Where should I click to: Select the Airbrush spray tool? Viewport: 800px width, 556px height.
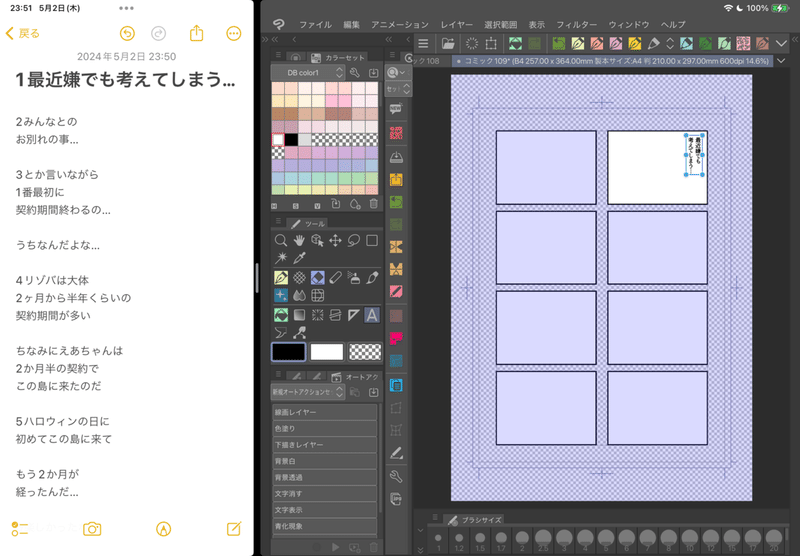354,277
